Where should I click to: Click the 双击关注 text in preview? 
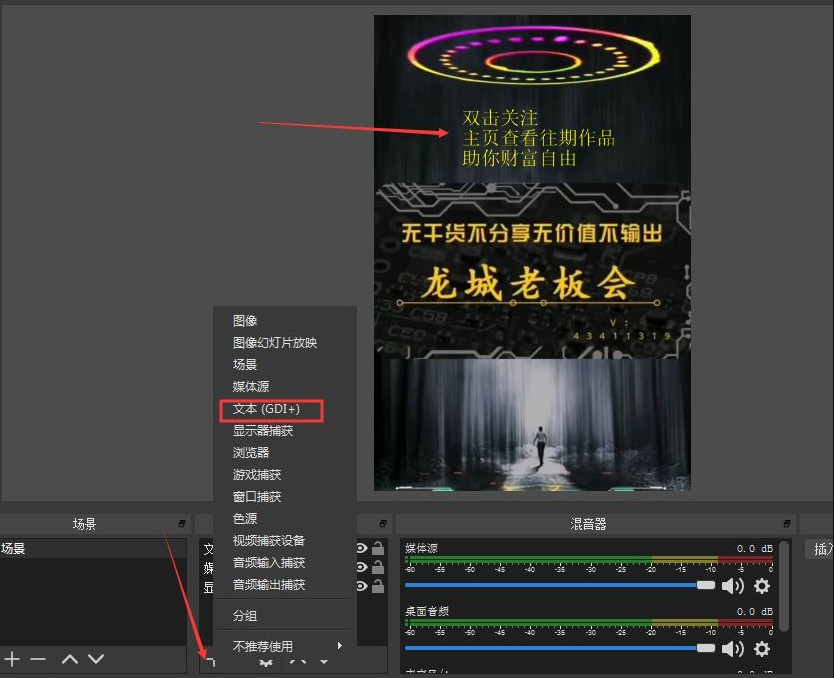click(x=500, y=118)
